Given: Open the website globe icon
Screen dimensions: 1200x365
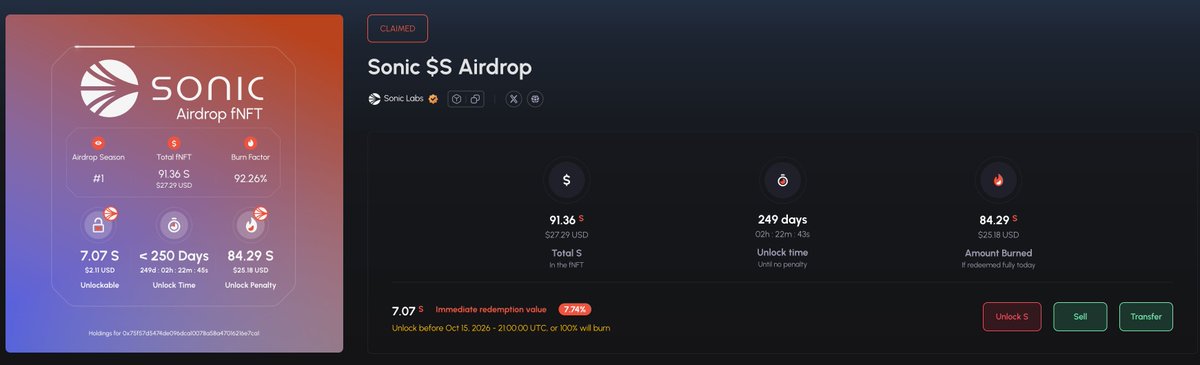Looking at the screenshot, I should tap(535, 99).
